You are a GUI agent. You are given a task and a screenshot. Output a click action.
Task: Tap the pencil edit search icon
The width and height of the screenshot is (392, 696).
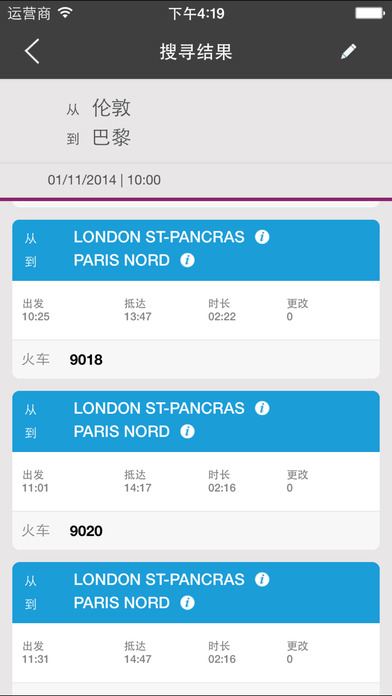348,51
